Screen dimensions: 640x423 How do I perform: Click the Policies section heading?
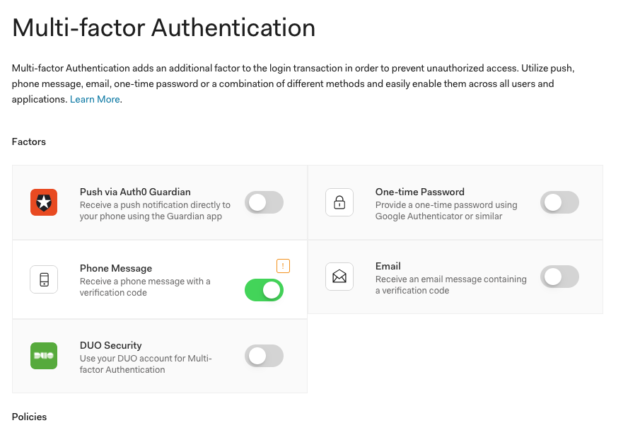[x=29, y=416]
